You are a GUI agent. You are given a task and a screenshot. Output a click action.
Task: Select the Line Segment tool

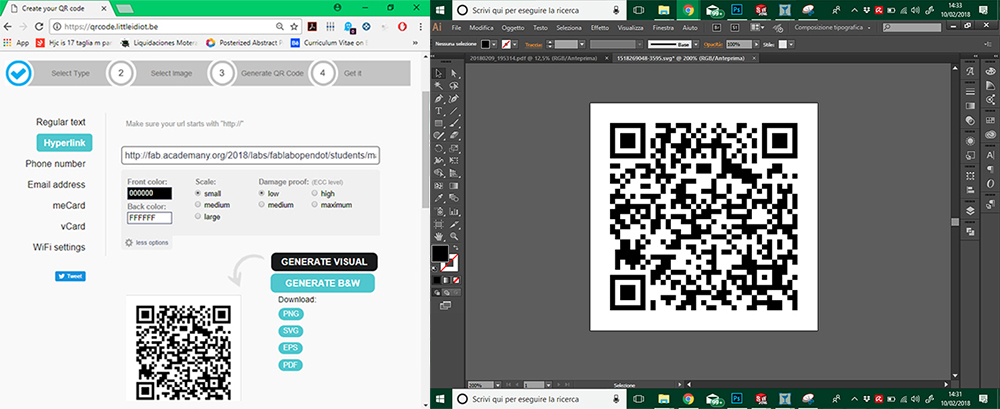coord(455,112)
